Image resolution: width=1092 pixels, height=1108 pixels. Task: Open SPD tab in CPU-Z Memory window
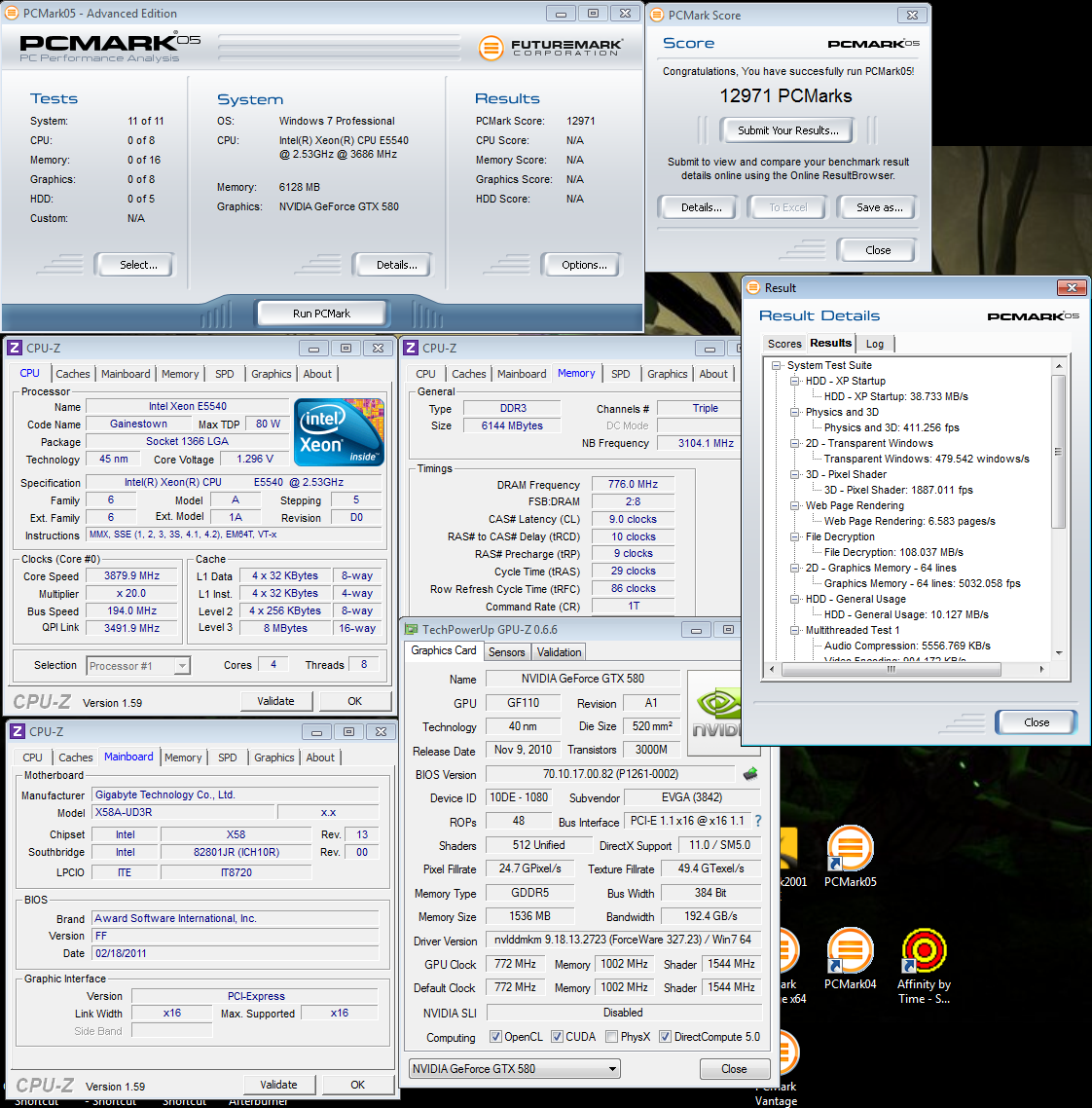620,374
